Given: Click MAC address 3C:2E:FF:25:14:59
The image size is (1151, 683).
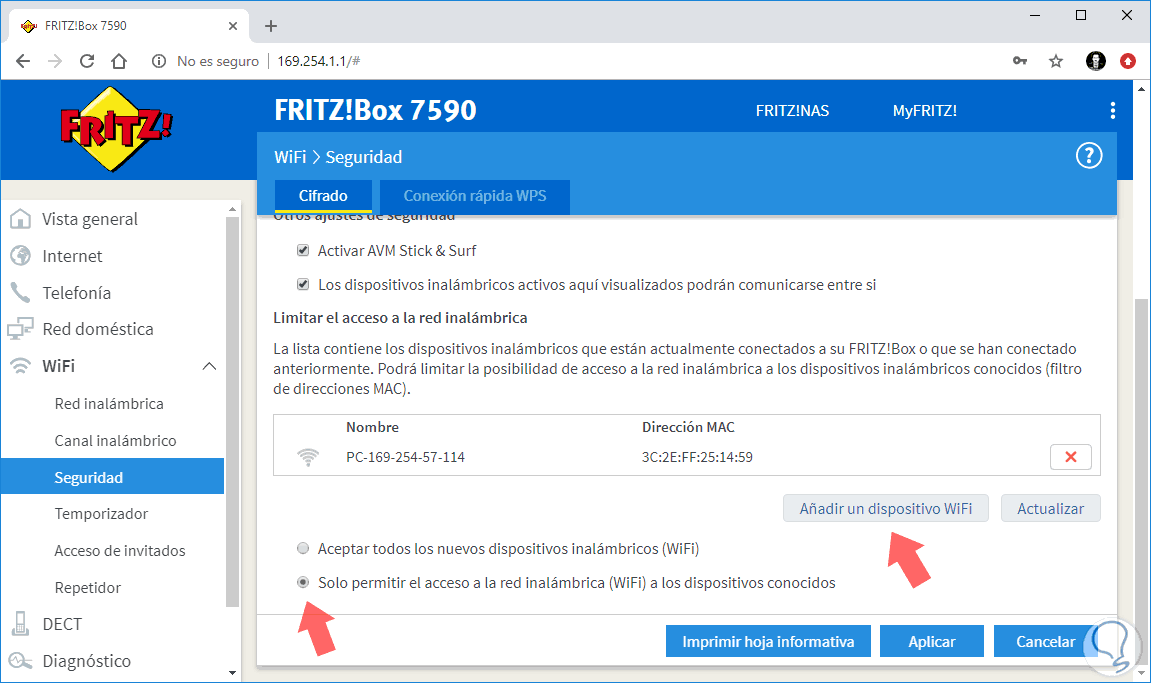Looking at the screenshot, I should coord(697,457).
